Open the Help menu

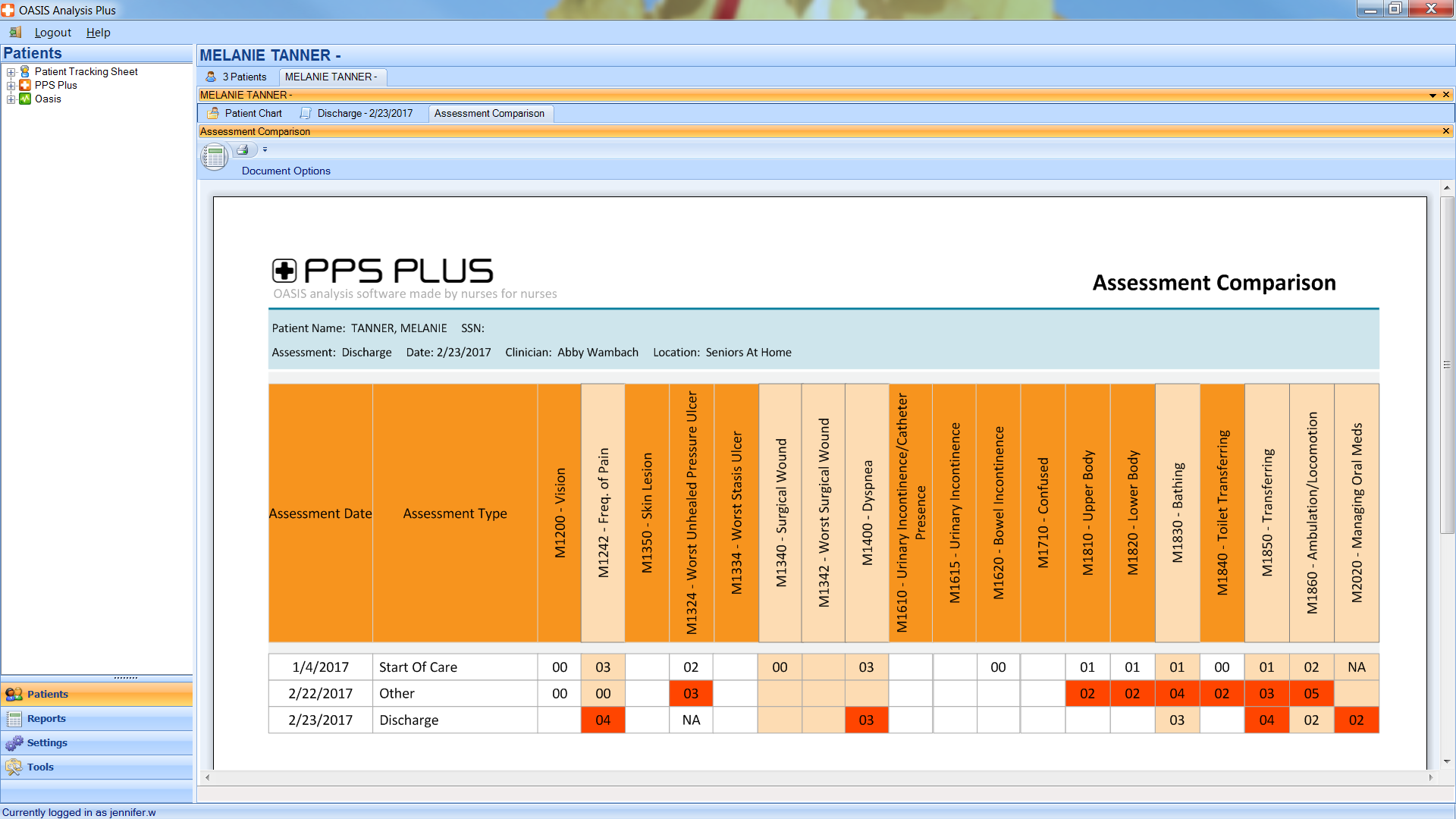click(x=98, y=33)
